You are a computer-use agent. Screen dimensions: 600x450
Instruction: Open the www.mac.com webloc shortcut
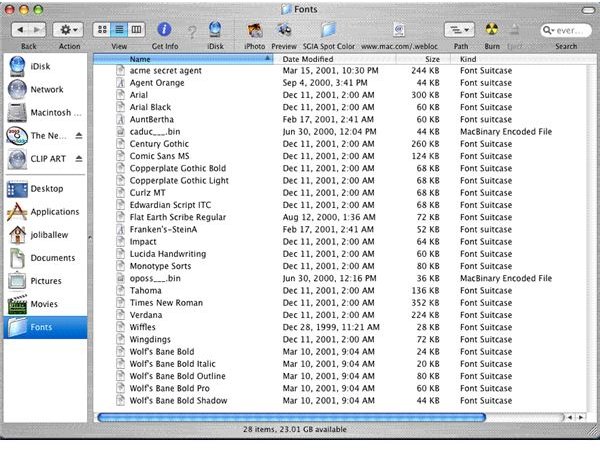pos(399,29)
